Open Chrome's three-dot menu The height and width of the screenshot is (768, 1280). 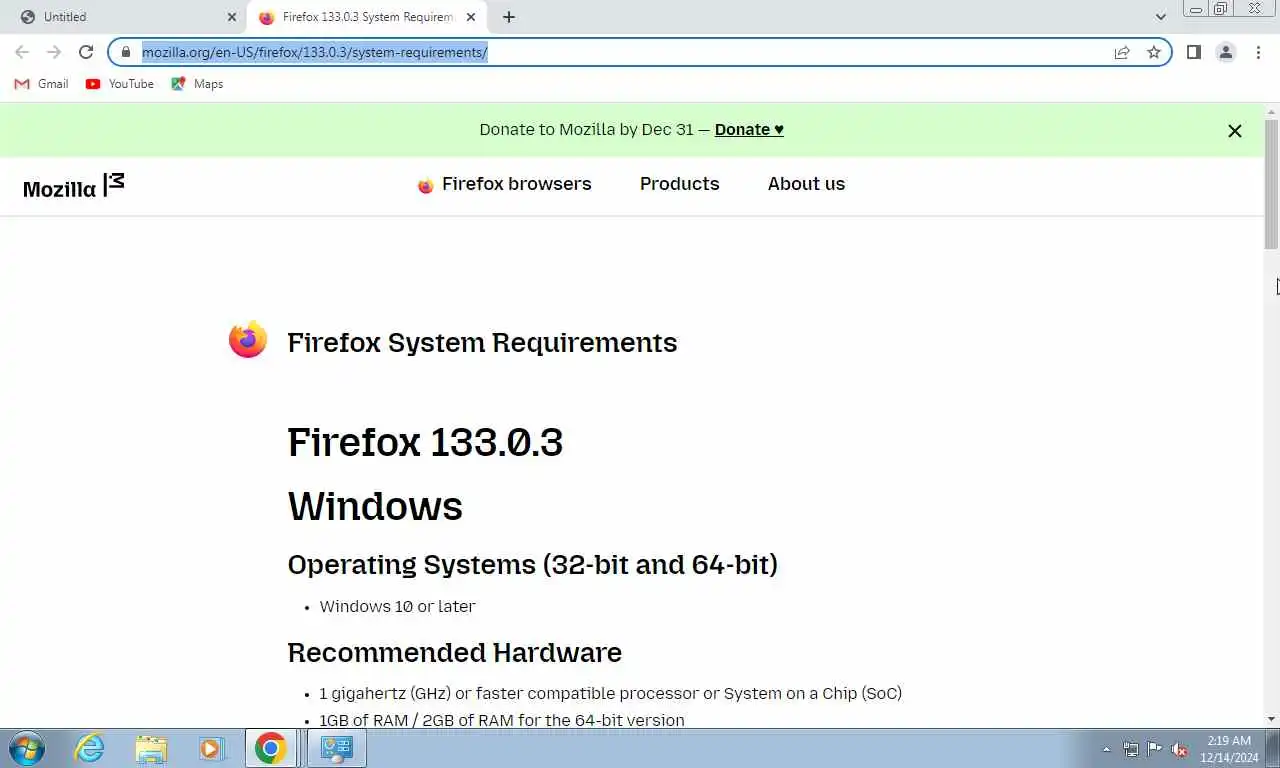[1258, 52]
